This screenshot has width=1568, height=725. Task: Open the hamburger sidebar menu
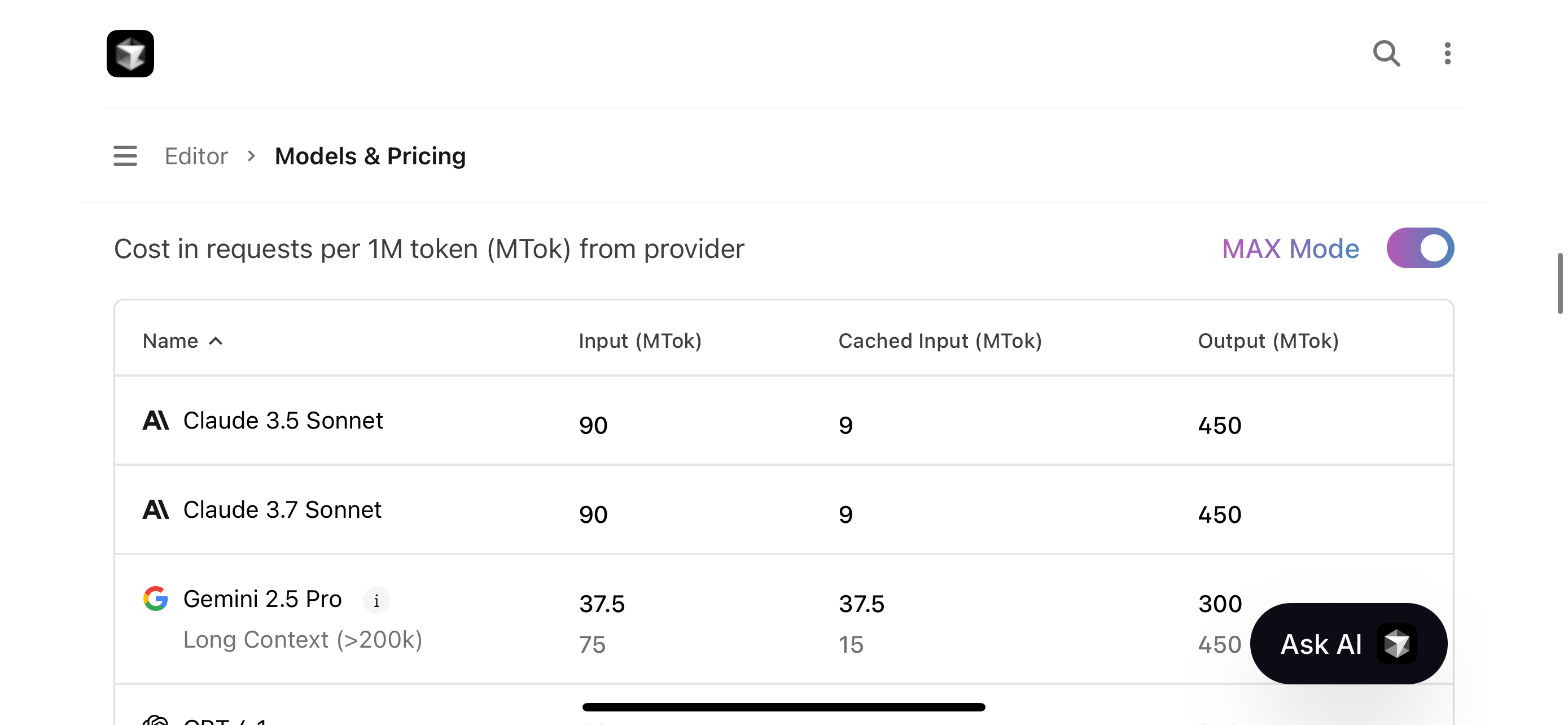pos(125,156)
